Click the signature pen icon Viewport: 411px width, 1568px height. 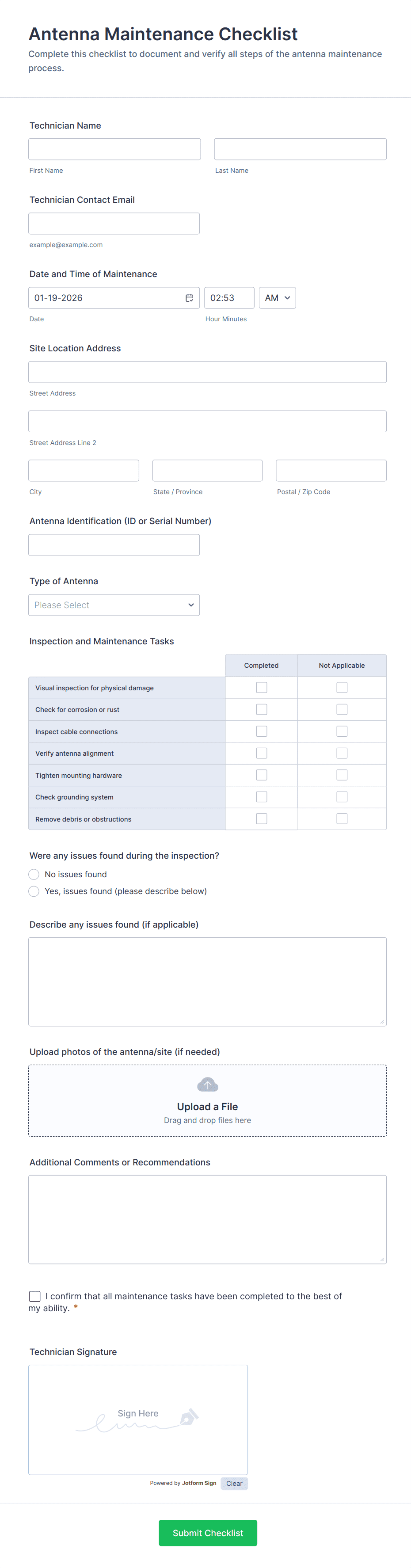click(x=189, y=1417)
